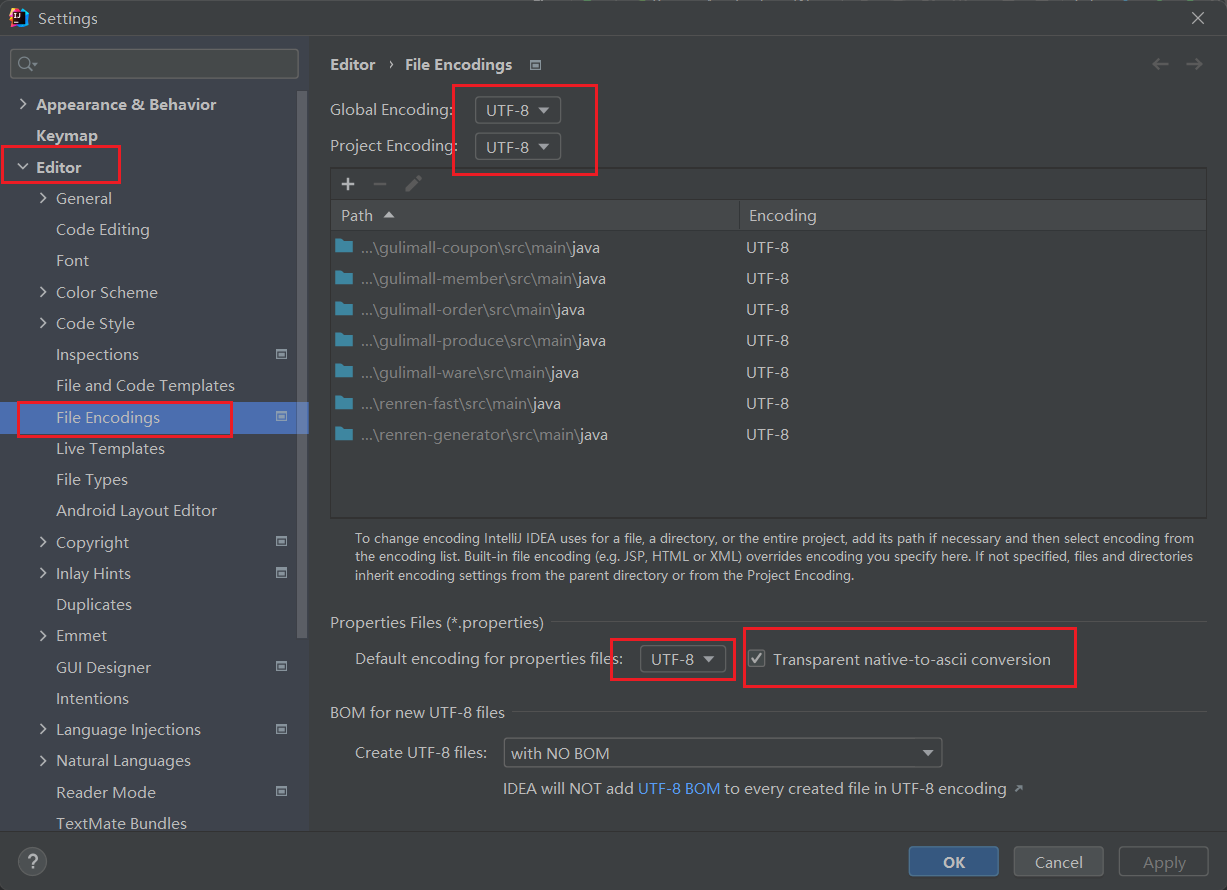Click the forward navigation arrow
The width and height of the screenshot is (1227, 890).
pyautogui.click(x=1194, y=64)
